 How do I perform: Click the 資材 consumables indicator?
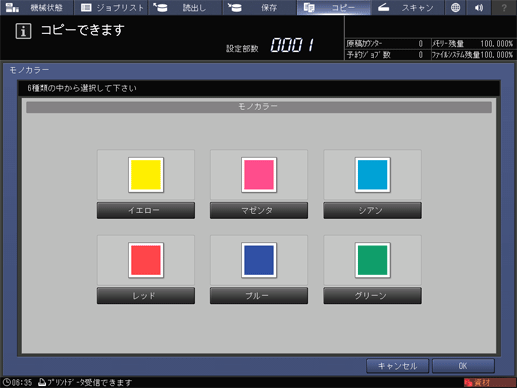pos(489,383)
